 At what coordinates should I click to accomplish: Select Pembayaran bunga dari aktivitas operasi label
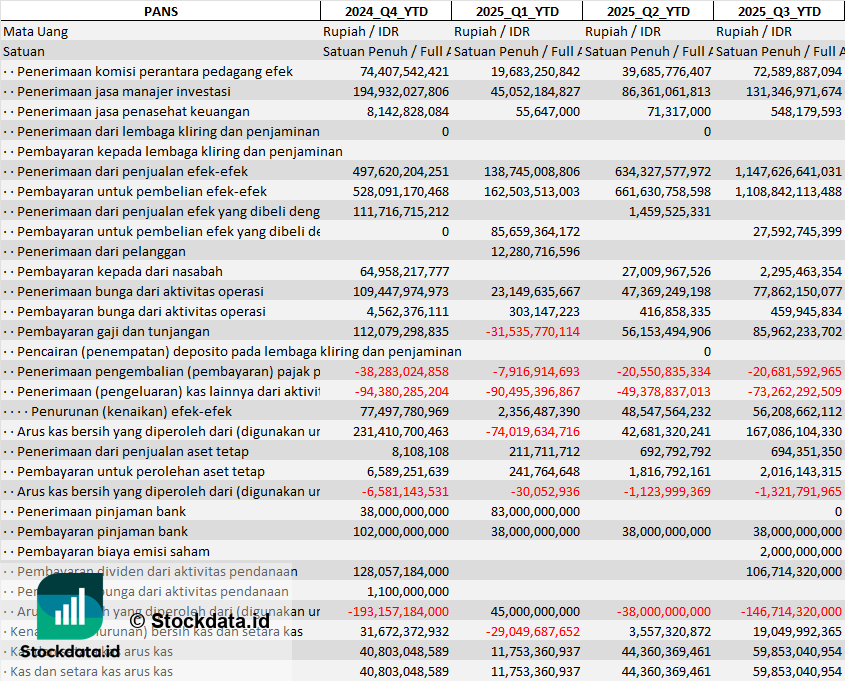(141, 311)
